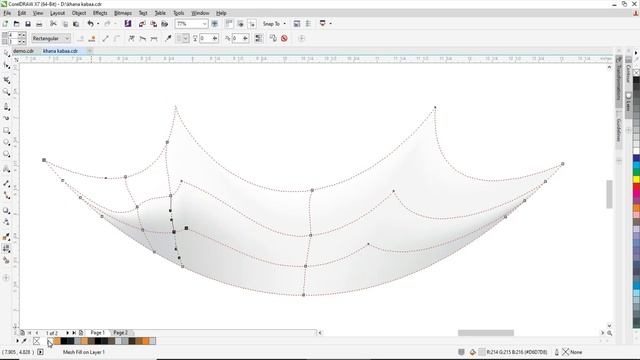640x360 pixels.
Task: Expand the undo history arrow
Action: tap(98, 24)
